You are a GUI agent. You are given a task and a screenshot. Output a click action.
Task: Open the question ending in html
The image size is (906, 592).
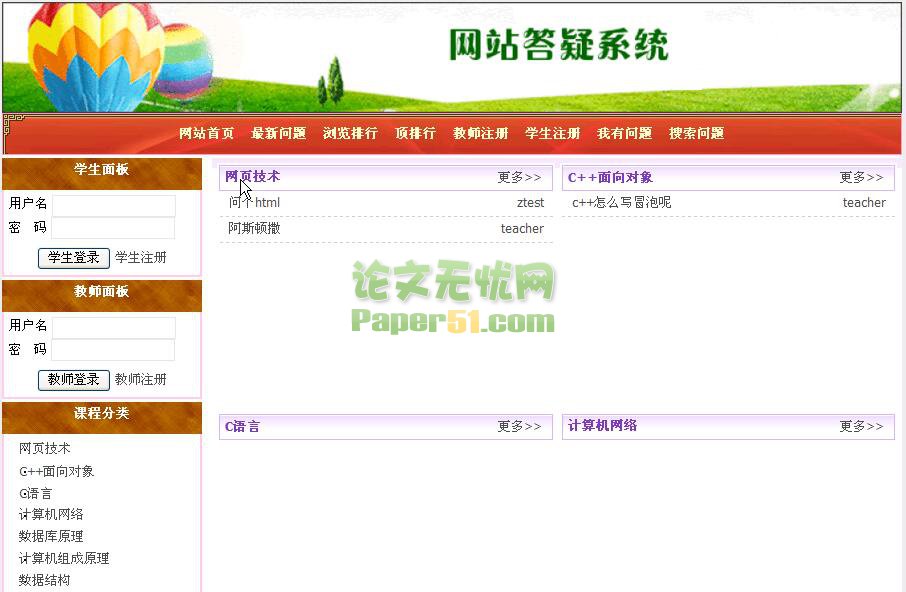coord(254,203)
